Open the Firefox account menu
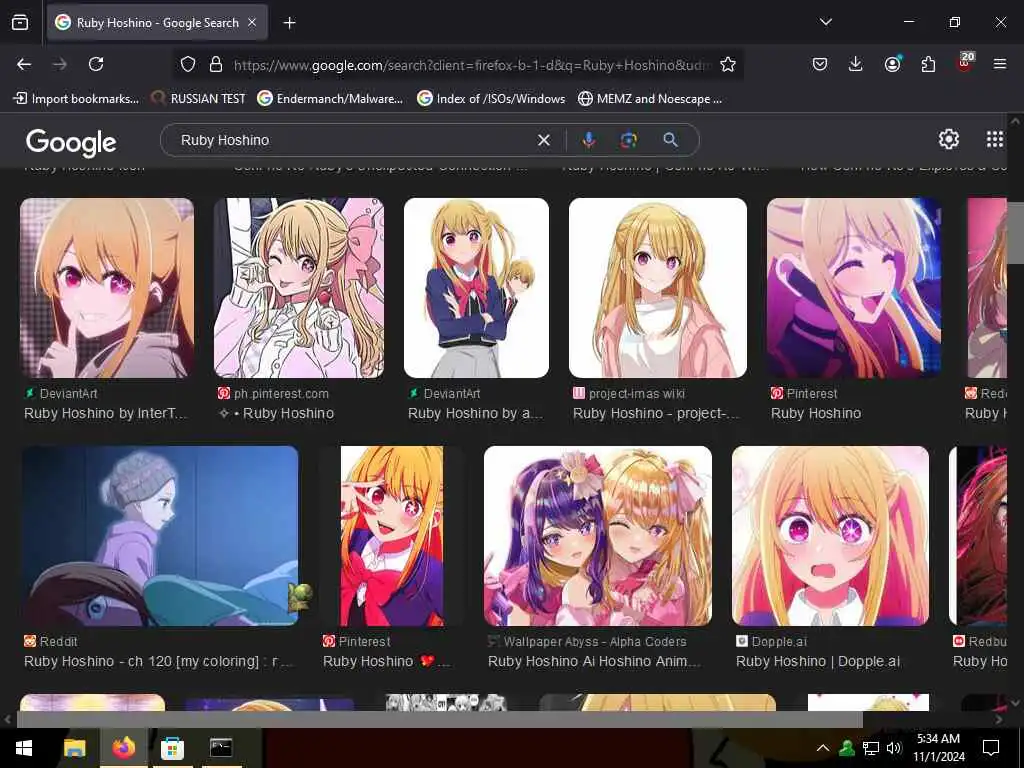 [x=892, y=64]
